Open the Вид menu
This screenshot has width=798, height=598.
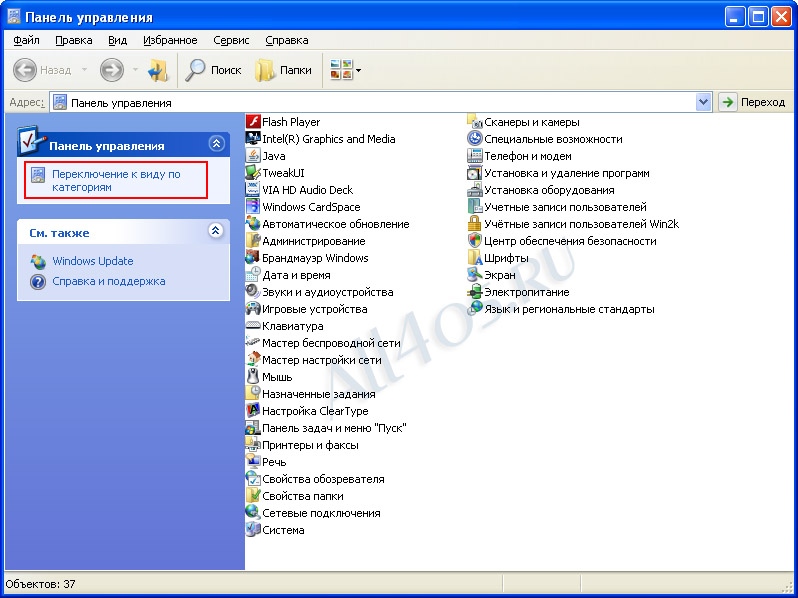118,40
